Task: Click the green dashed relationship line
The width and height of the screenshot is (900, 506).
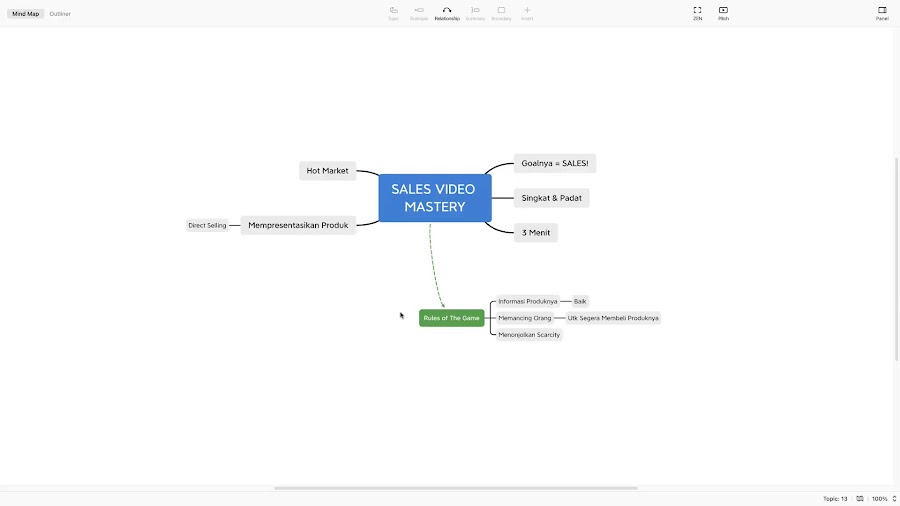Action: click(x=434, y=267)
